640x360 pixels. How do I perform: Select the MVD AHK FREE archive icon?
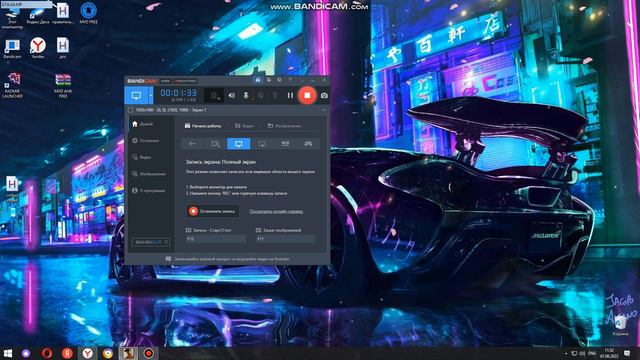[x=63, y=85]
